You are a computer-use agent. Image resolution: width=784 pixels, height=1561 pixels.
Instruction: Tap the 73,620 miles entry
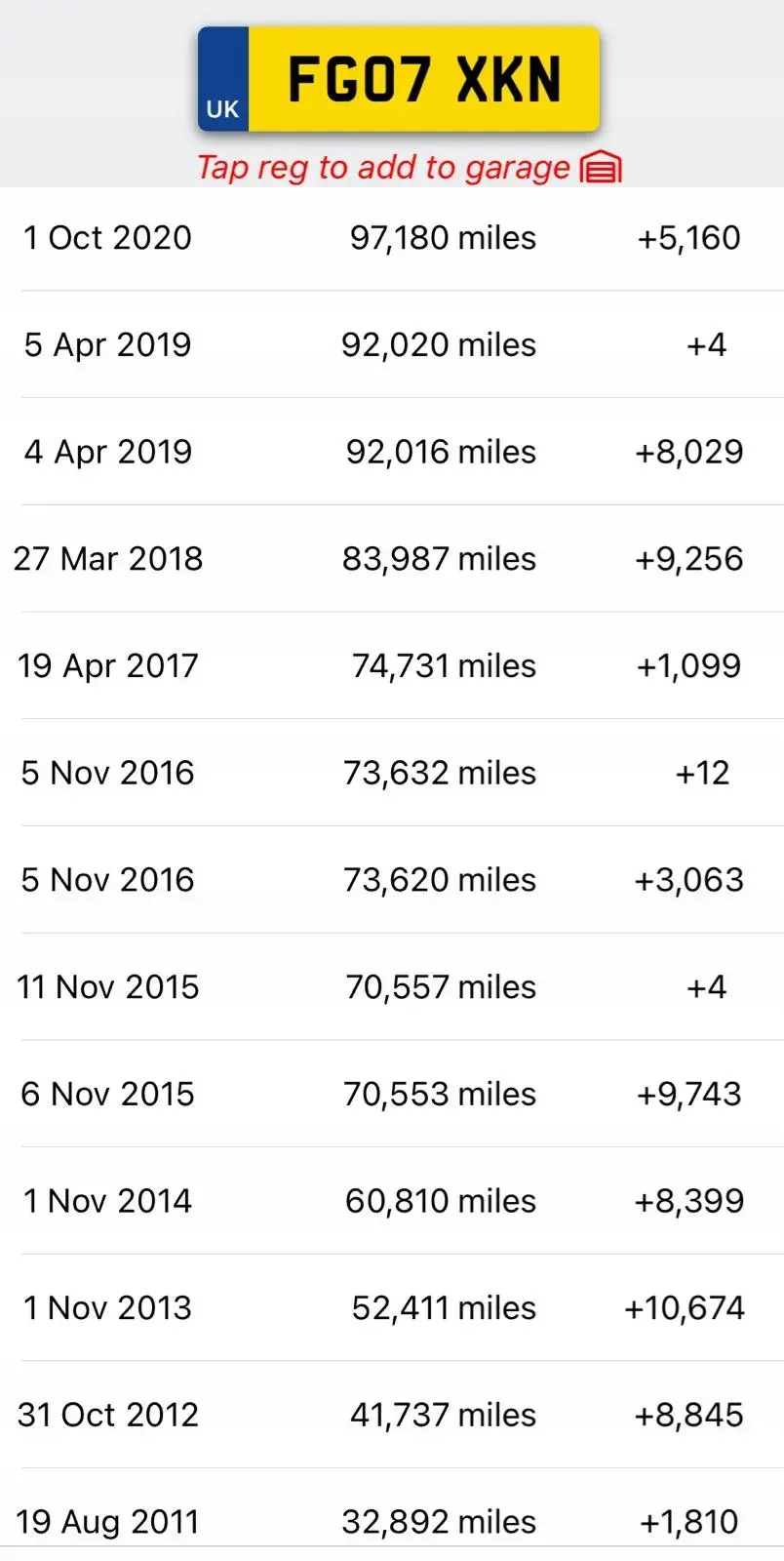(x=439, y=880)
